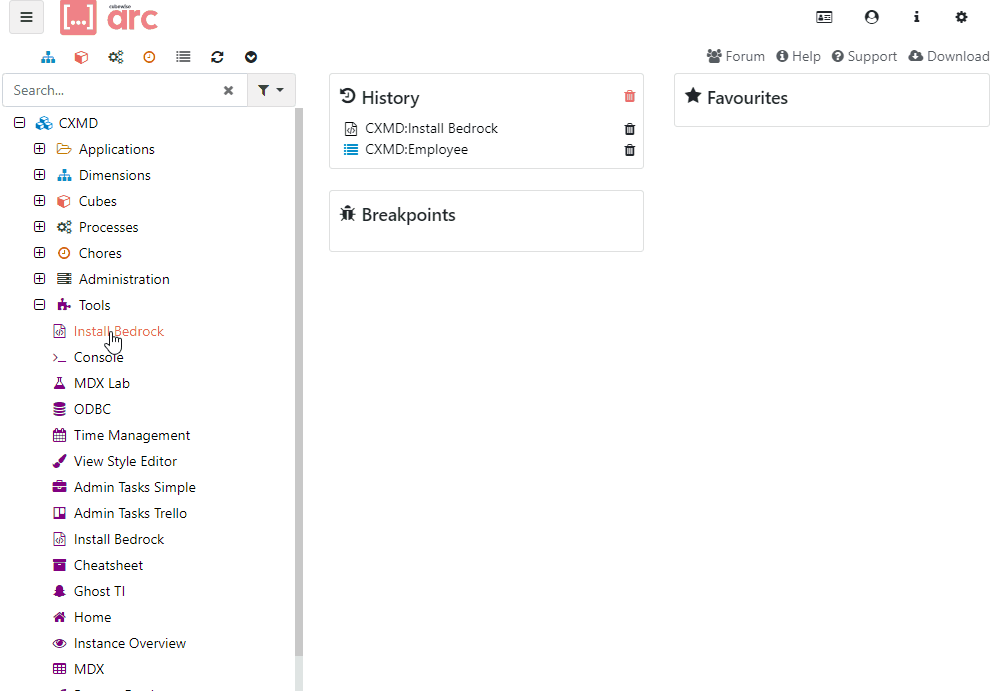The width and height of the screenshot is (1000, 691).
Task: Collapse the CXMD root node
Action: [19, 123]
